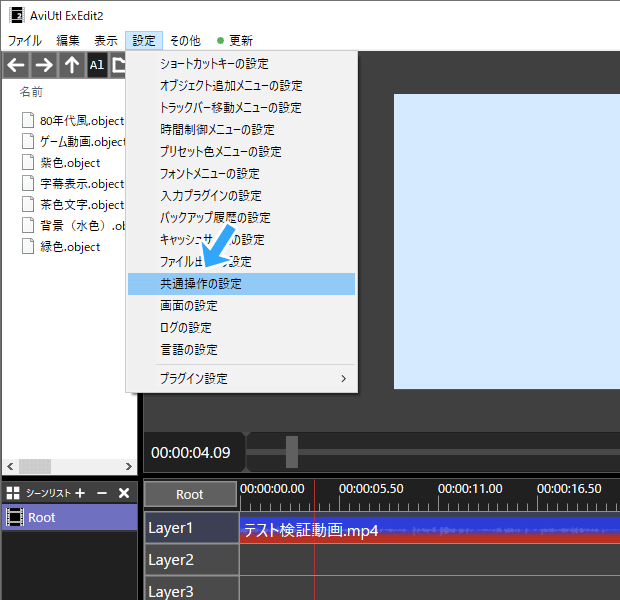Click file icon of 緑色.object

click(x=28, y=246)
